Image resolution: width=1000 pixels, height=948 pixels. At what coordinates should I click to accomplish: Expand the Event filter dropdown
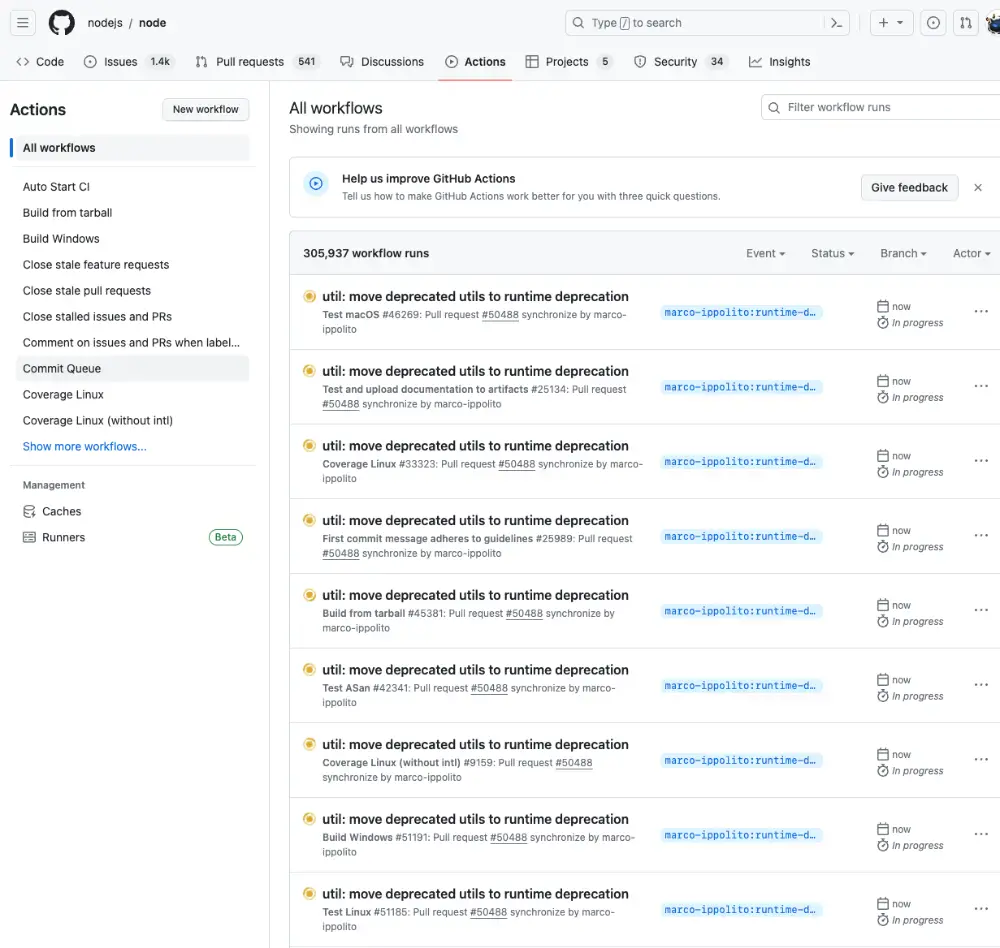(x=765, y=254)
